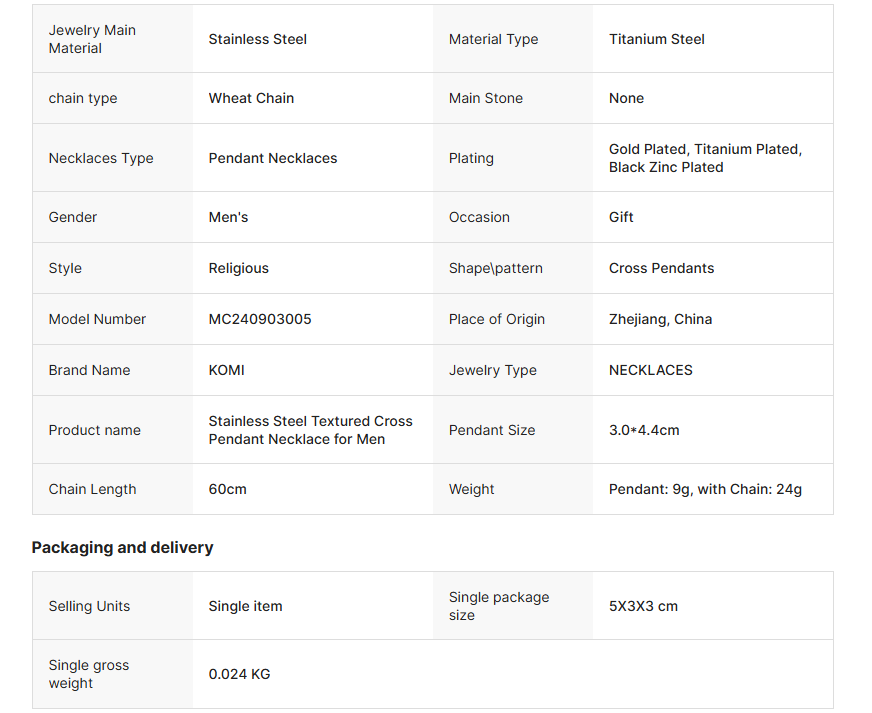872x713 pixels.
Task: Click the KOMI brand name
Action: pos(227,370)
